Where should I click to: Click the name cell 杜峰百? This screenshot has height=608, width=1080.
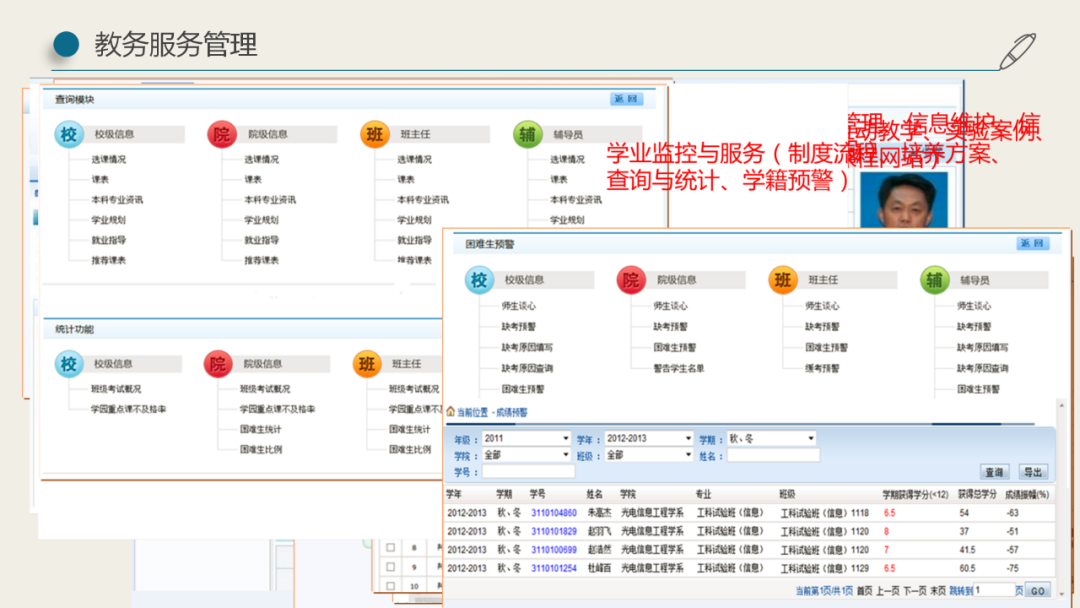599,569
